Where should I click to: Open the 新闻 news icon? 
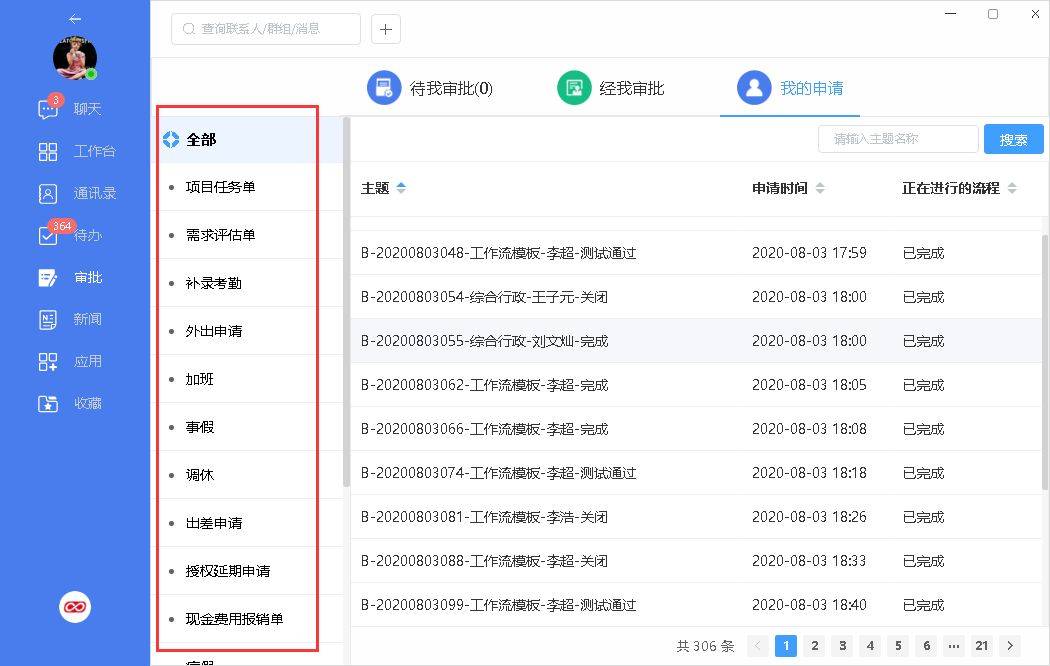click(x=48, y=320)
